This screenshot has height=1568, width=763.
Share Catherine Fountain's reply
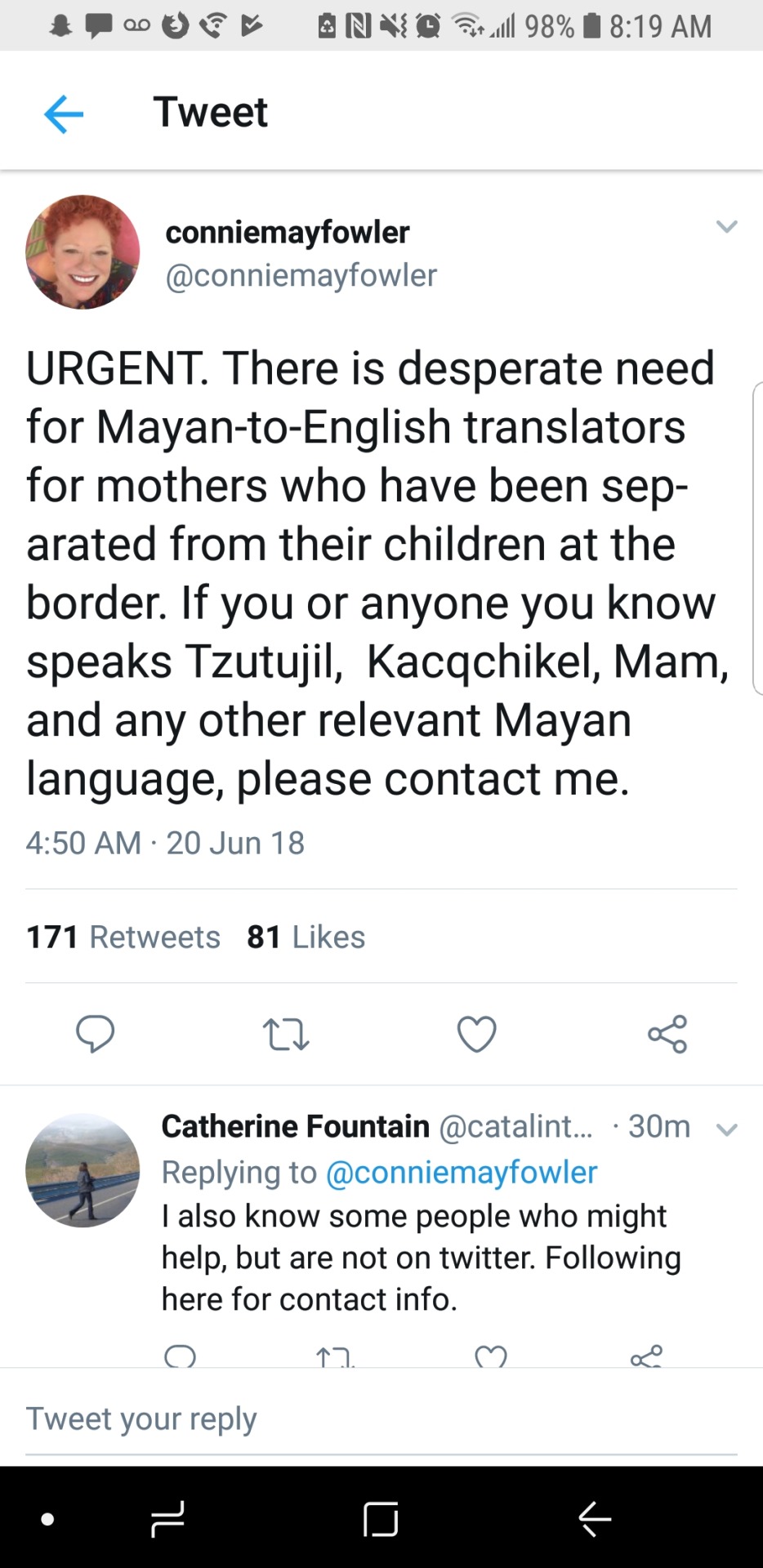[x=646, y=1356]
